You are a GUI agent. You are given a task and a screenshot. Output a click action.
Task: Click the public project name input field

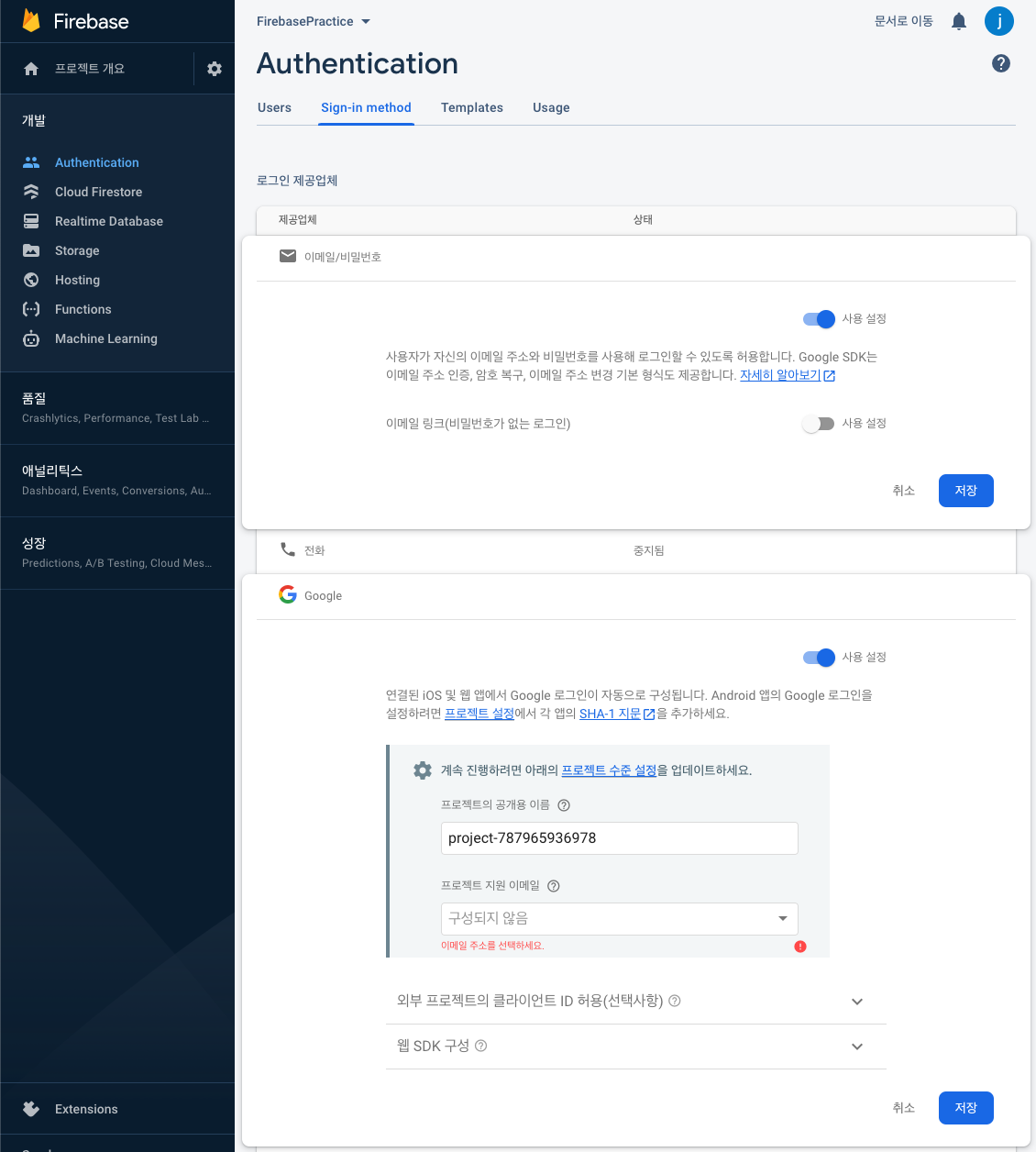[620, 838]
